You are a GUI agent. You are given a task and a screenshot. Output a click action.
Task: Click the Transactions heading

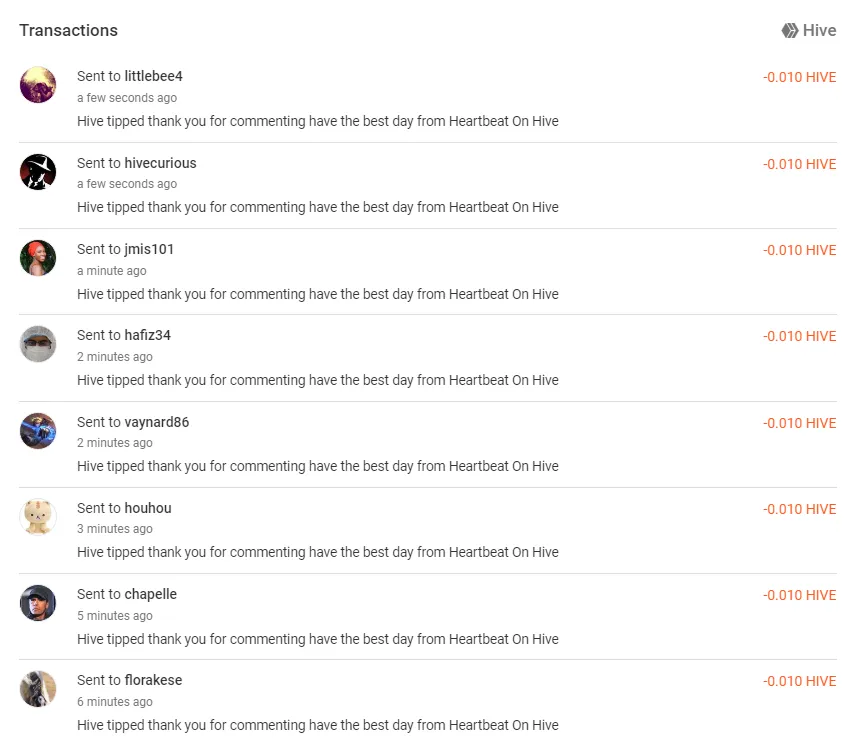68,30
